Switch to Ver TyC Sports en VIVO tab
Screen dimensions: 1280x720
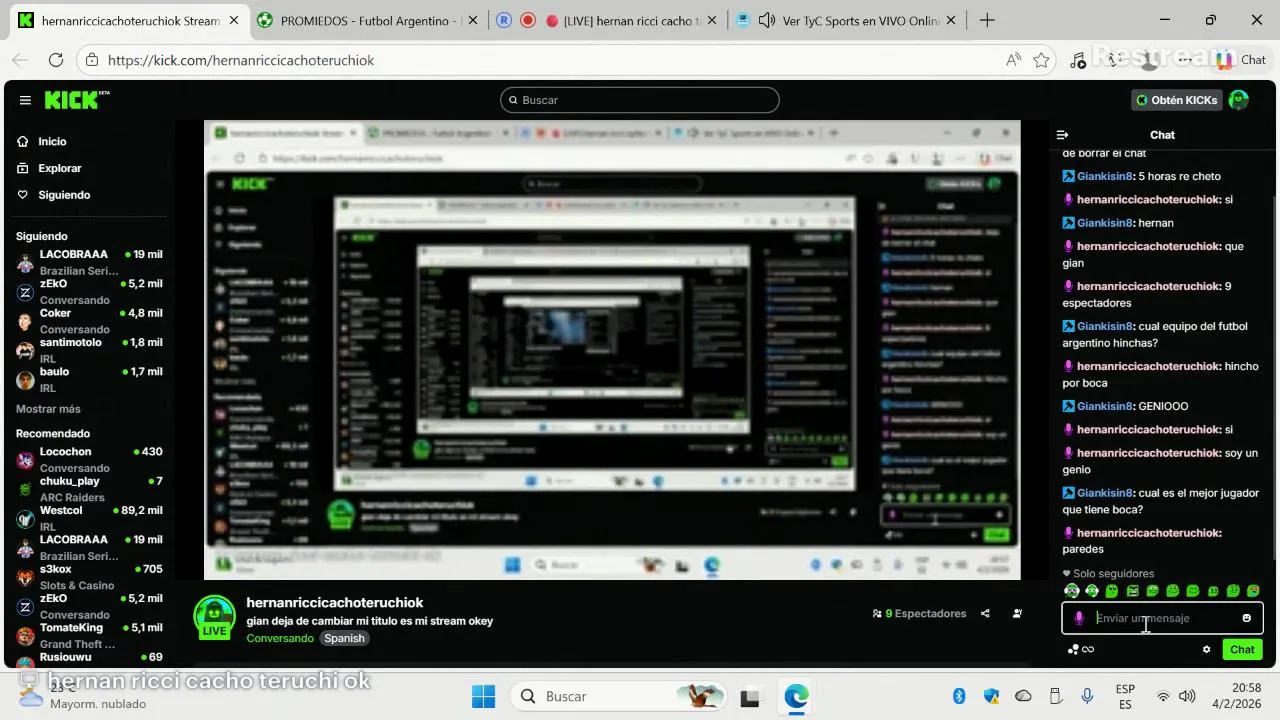click(847, 20)
